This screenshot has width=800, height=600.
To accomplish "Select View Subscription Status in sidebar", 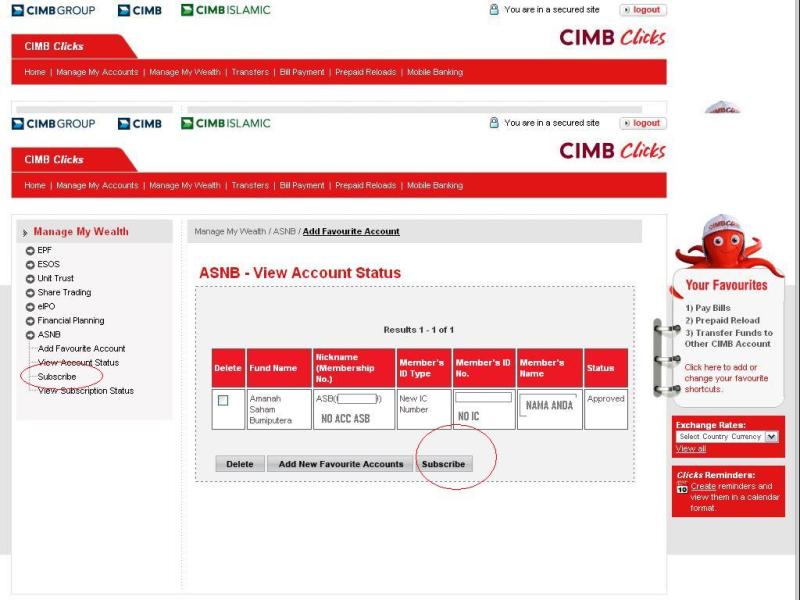I will point(86,391).
